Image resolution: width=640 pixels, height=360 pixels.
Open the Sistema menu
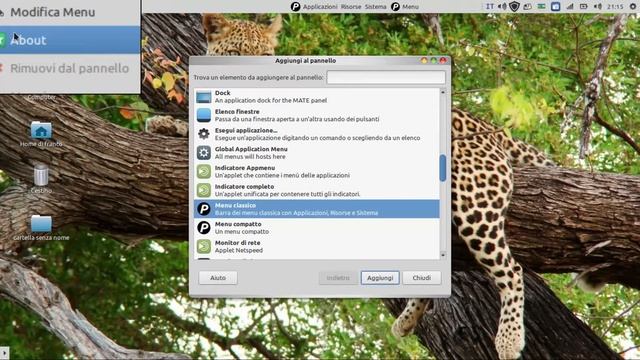[x=376, y=7]
